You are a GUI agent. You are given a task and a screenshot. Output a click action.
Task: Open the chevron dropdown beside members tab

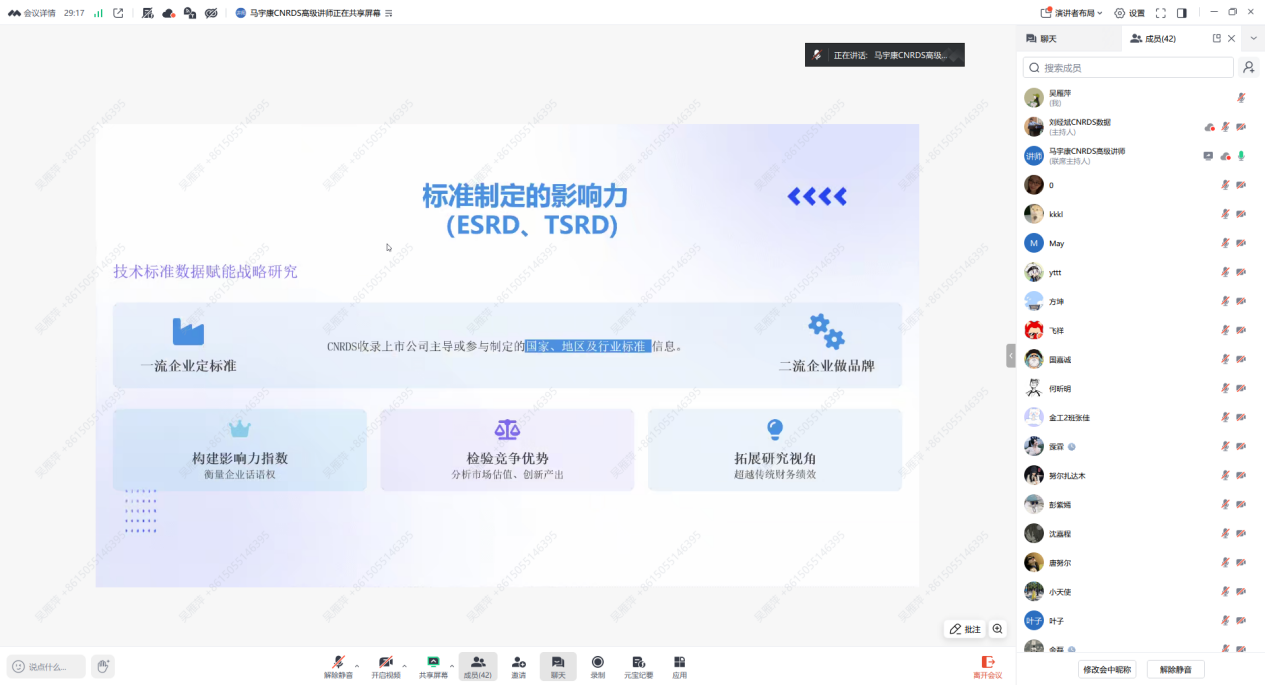point(1253,39)
